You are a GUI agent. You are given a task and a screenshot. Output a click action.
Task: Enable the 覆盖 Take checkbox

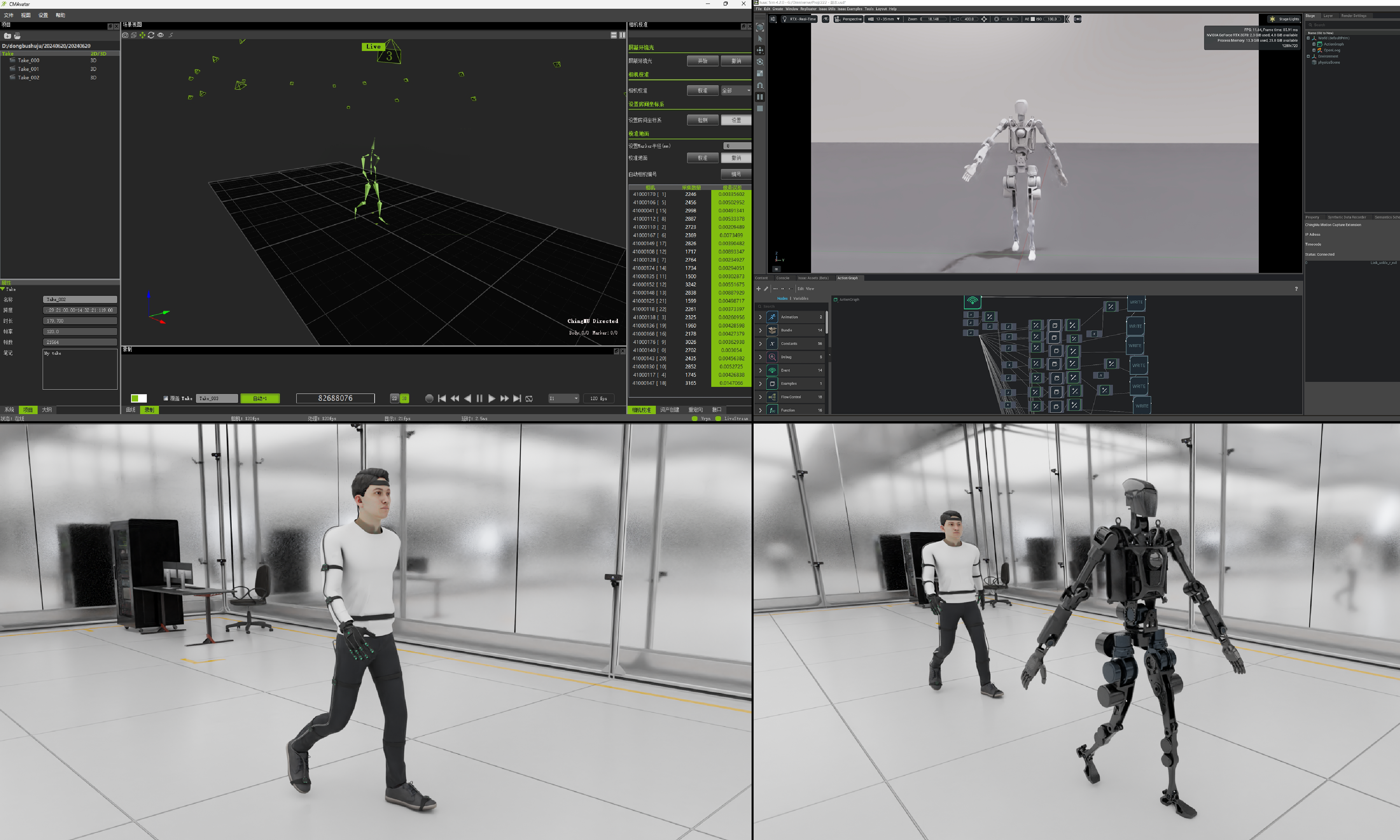(x=166, y=398)
